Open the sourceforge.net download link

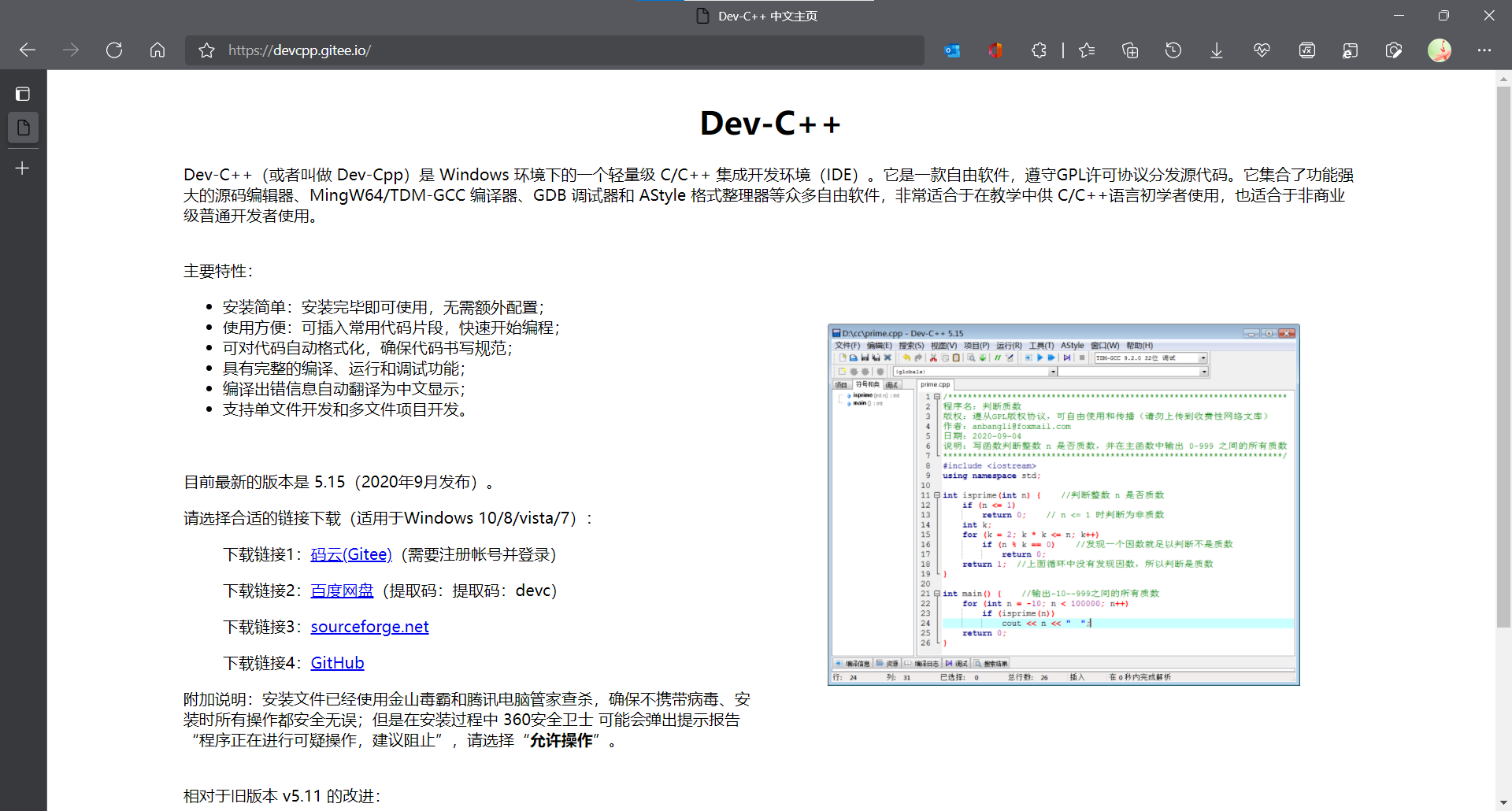point(369,627)
